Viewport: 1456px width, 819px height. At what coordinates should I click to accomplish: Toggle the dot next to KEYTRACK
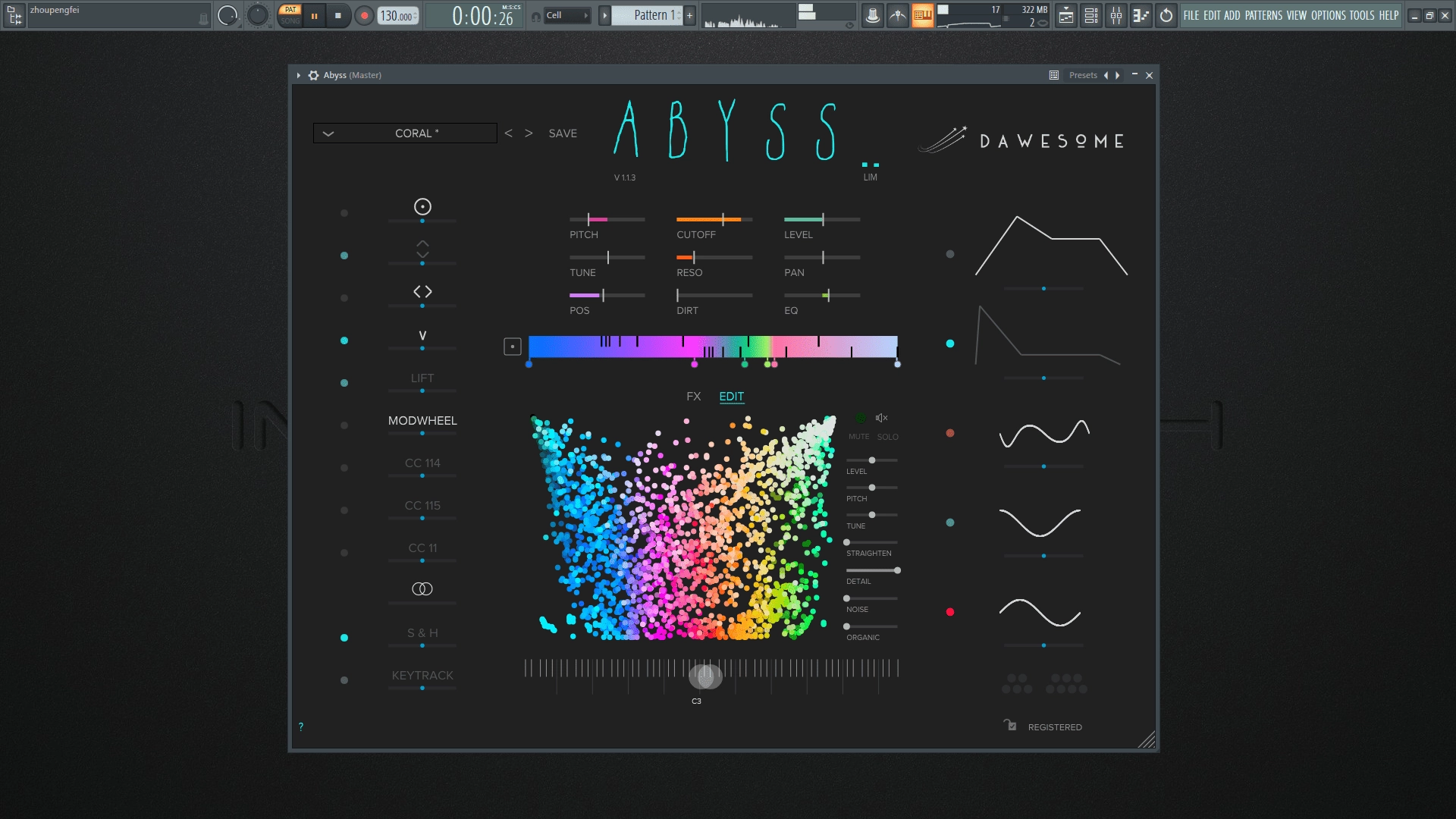344,680
